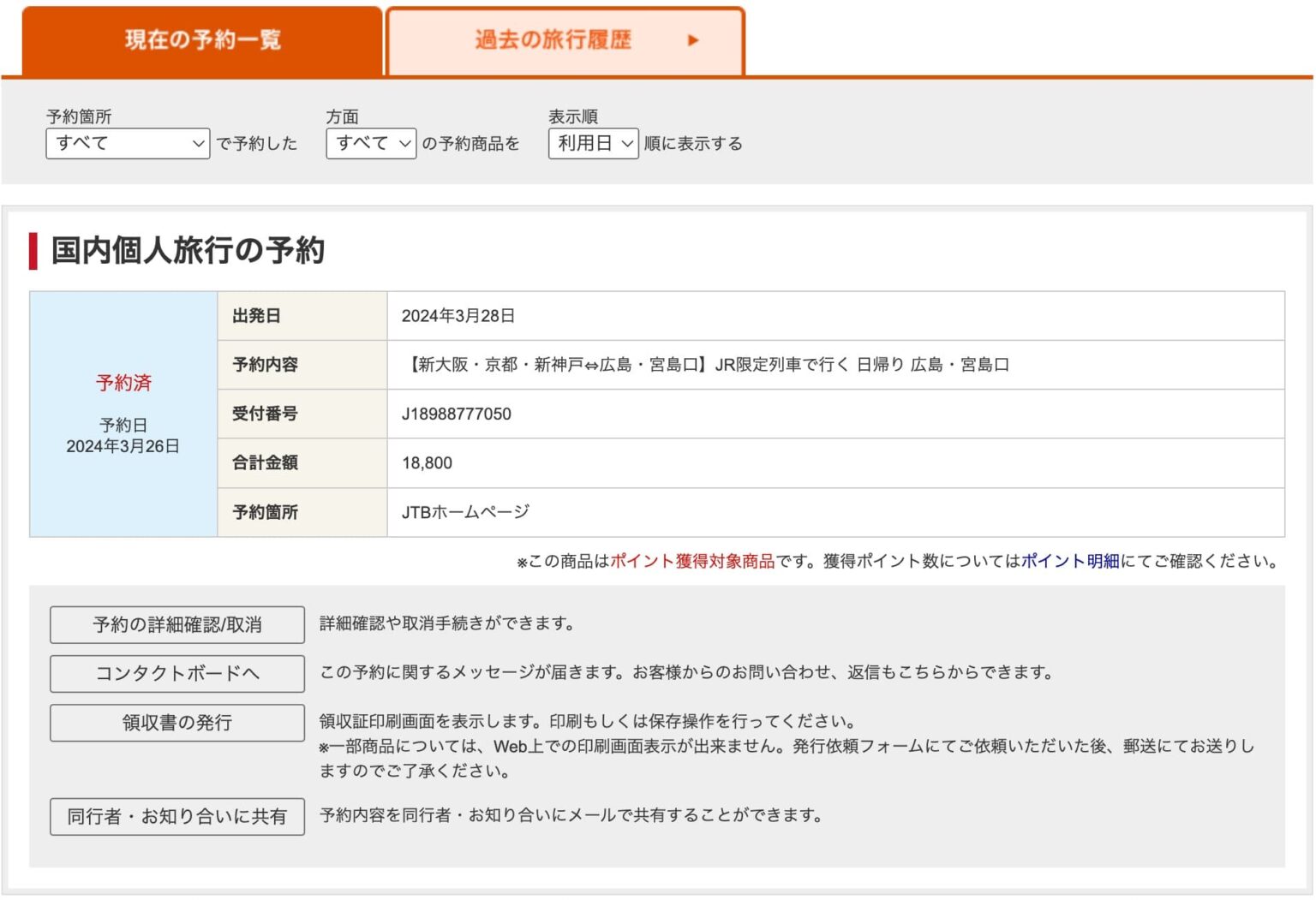Open the ポイント獲得対象商品 link
Viewport: 1316px width, 900px height.
point(692,562)
